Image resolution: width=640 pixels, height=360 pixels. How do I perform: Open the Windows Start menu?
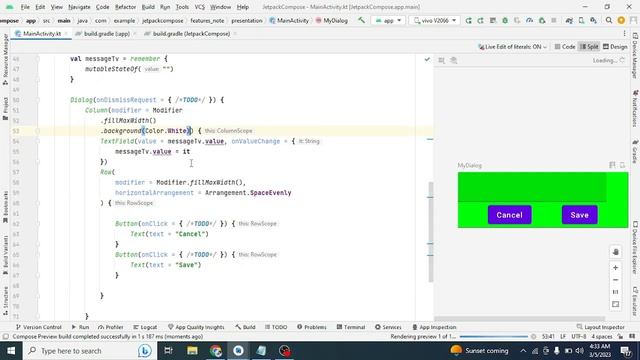click(x=11, y=351)
